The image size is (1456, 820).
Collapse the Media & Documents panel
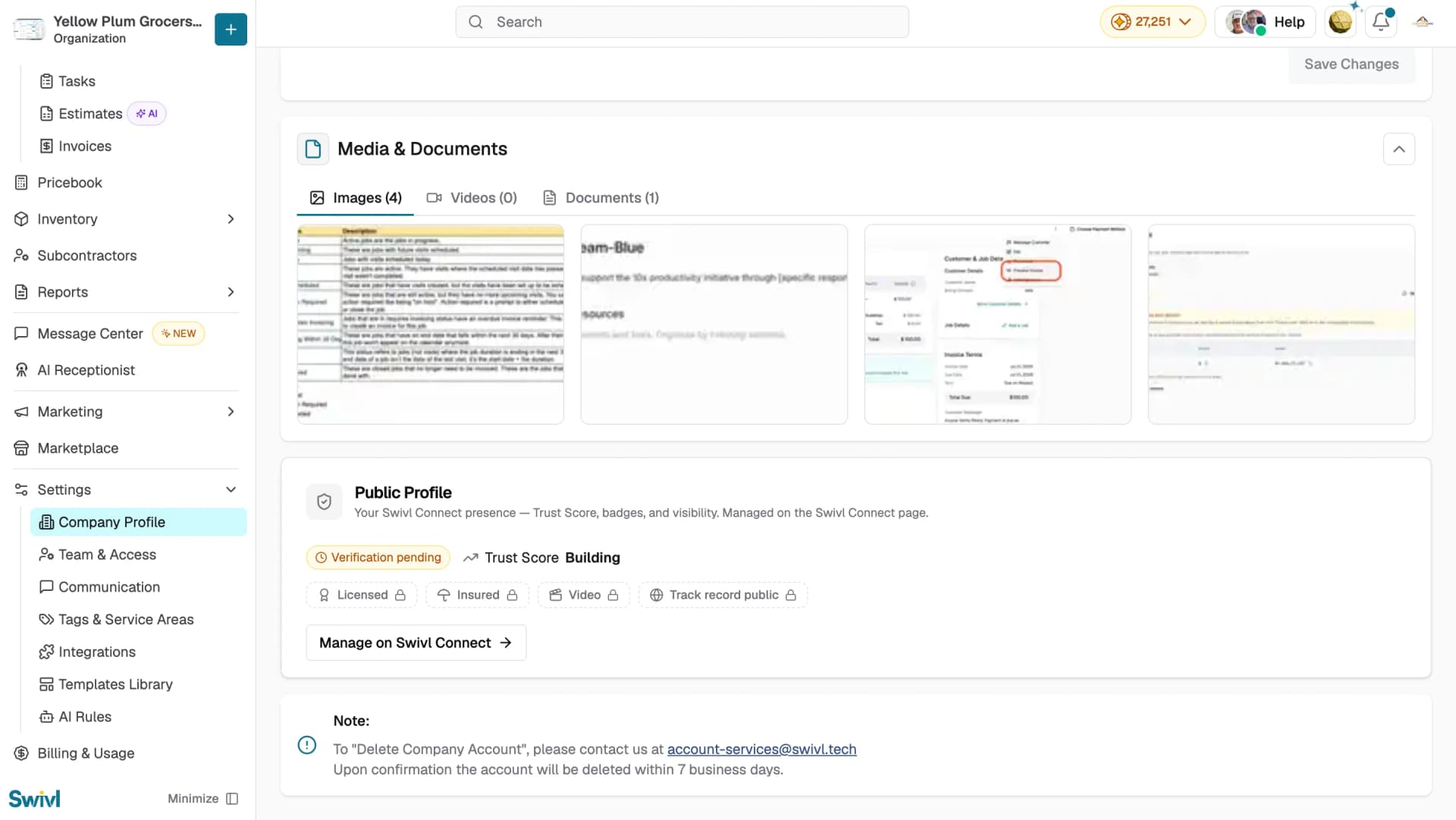click(1399, 149)
